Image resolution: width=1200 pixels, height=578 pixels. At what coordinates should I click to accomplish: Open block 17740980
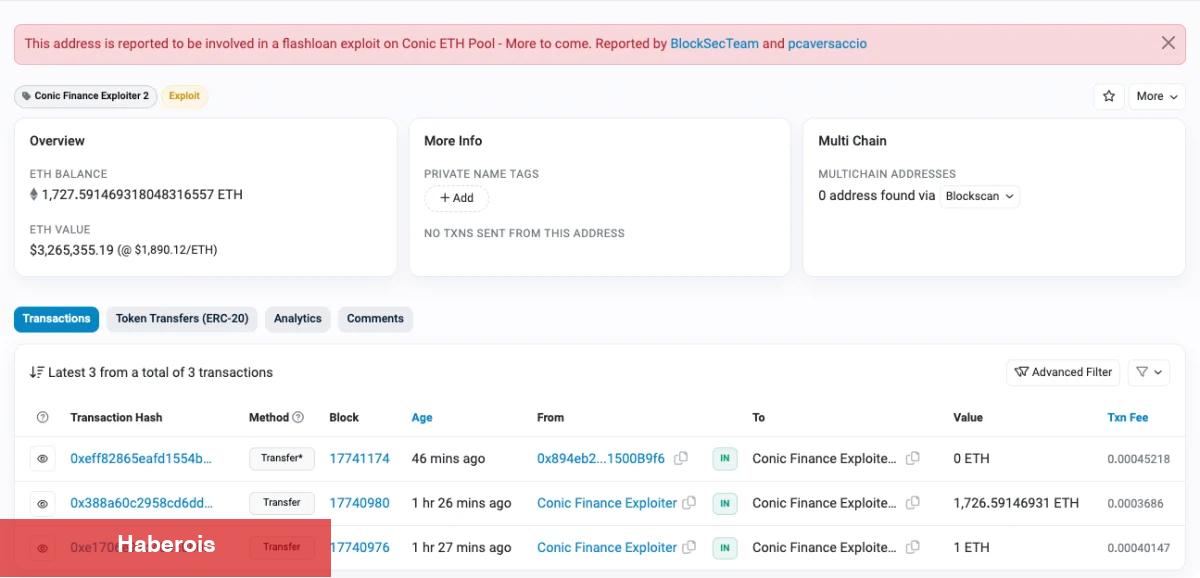359,503
